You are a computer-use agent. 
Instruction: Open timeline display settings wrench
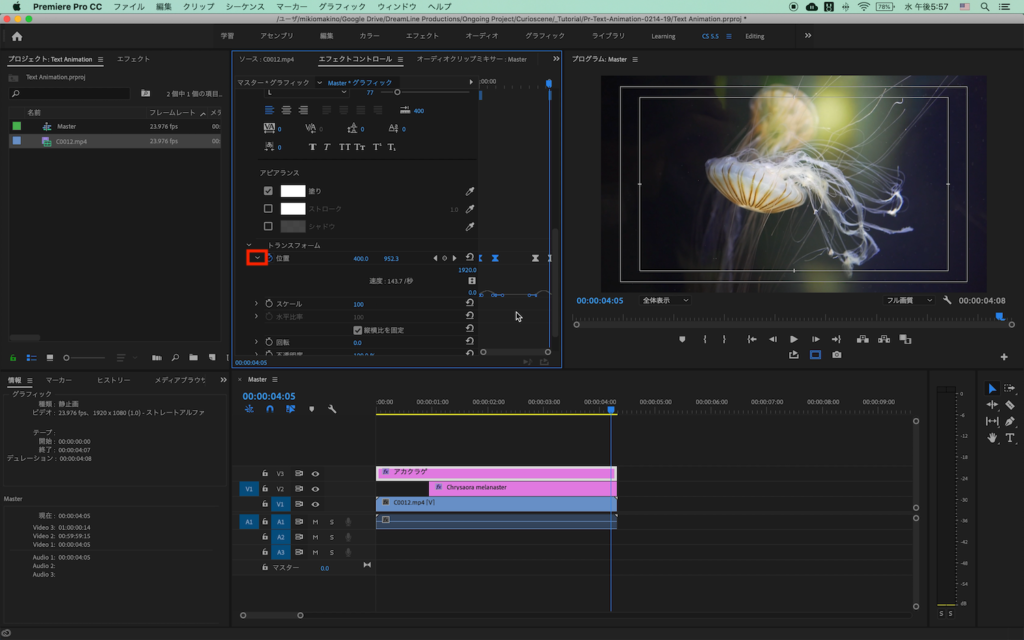tap(332, 409)
